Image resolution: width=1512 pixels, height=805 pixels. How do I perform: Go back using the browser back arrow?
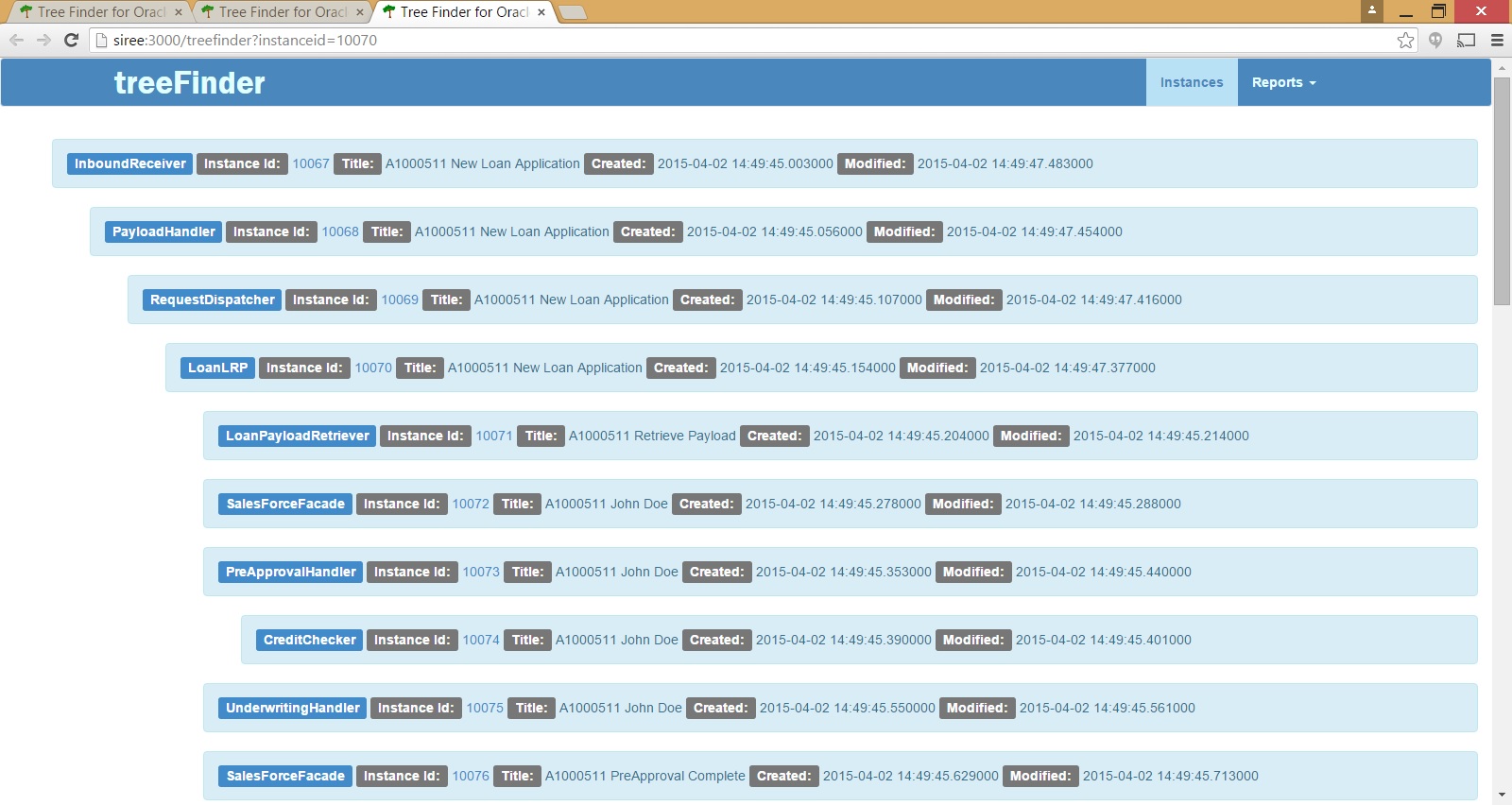(16, 40)
